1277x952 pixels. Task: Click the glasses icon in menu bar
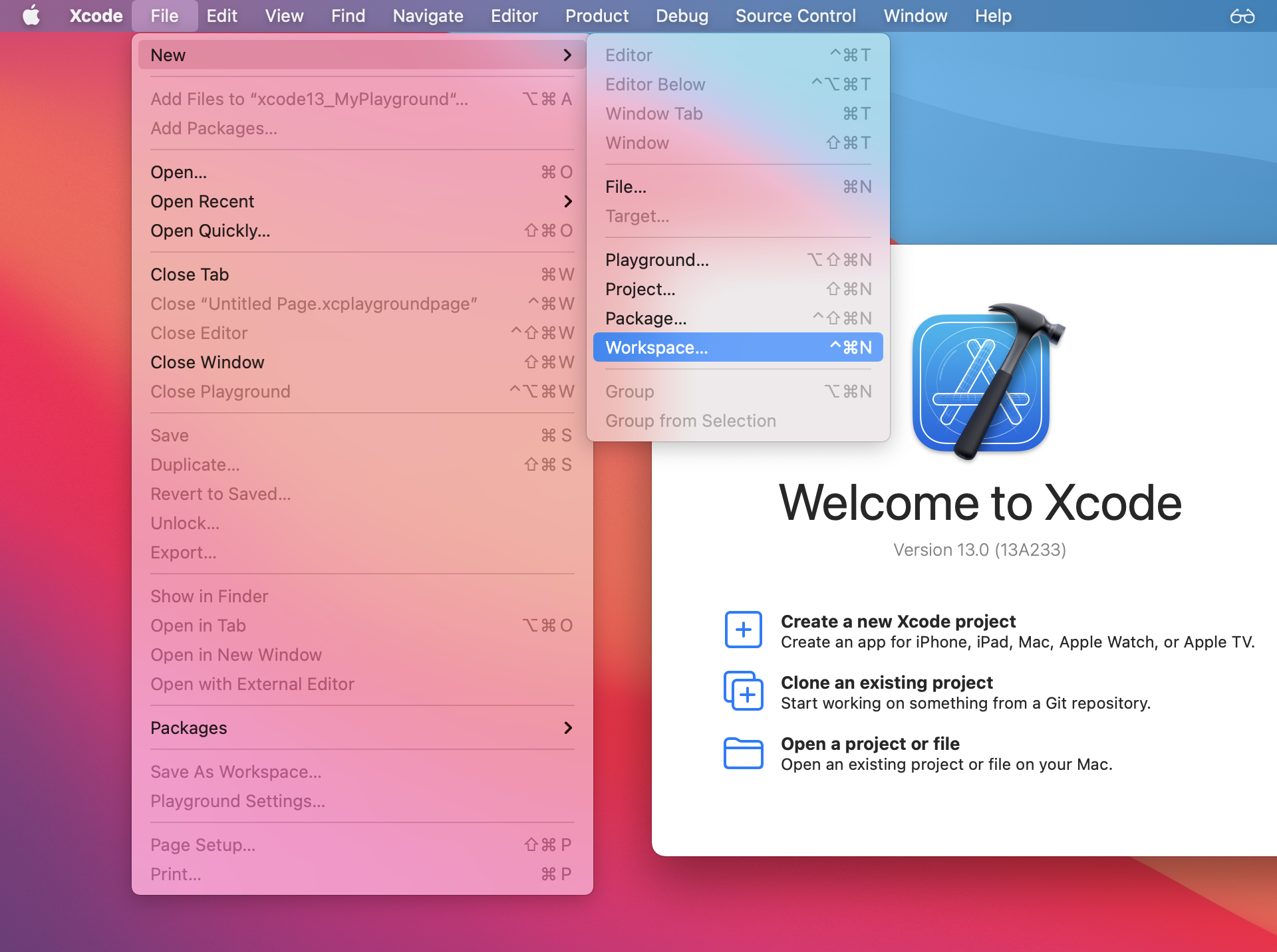point(1242,16)
